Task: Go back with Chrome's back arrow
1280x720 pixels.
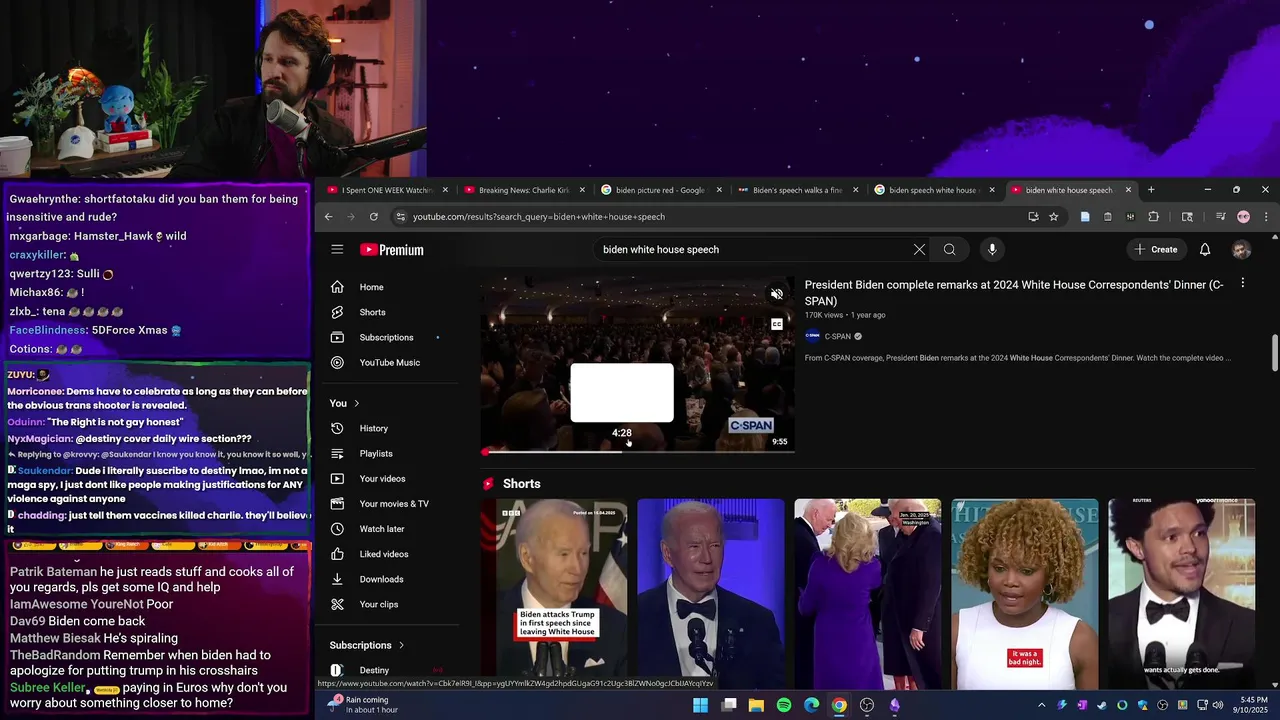Action: coord(329,217)
